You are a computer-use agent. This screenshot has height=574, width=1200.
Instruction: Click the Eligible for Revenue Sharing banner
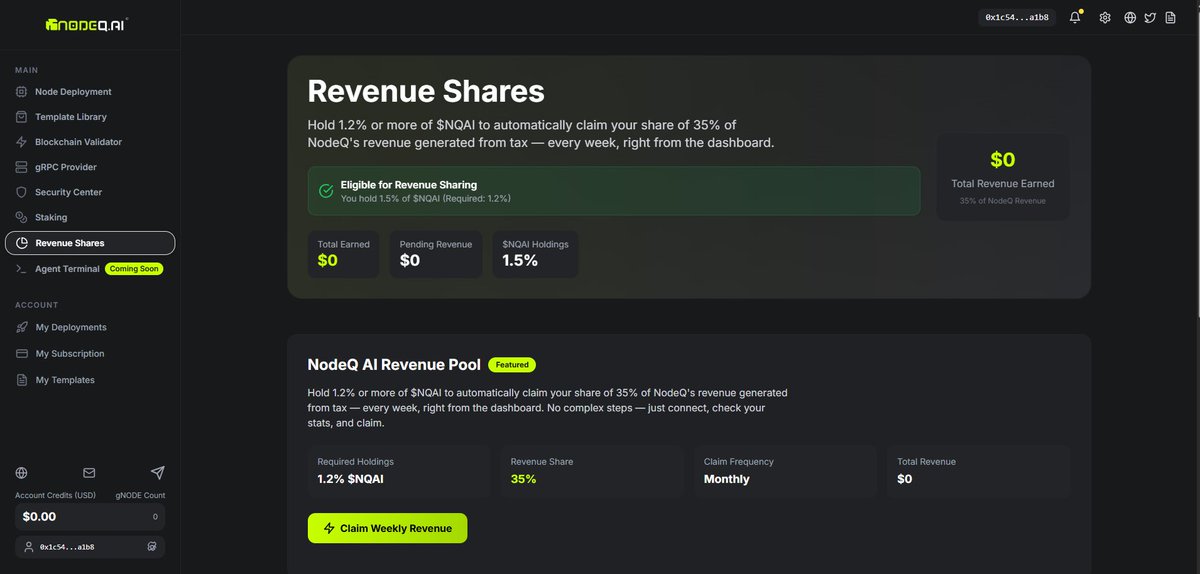[614, 191]
